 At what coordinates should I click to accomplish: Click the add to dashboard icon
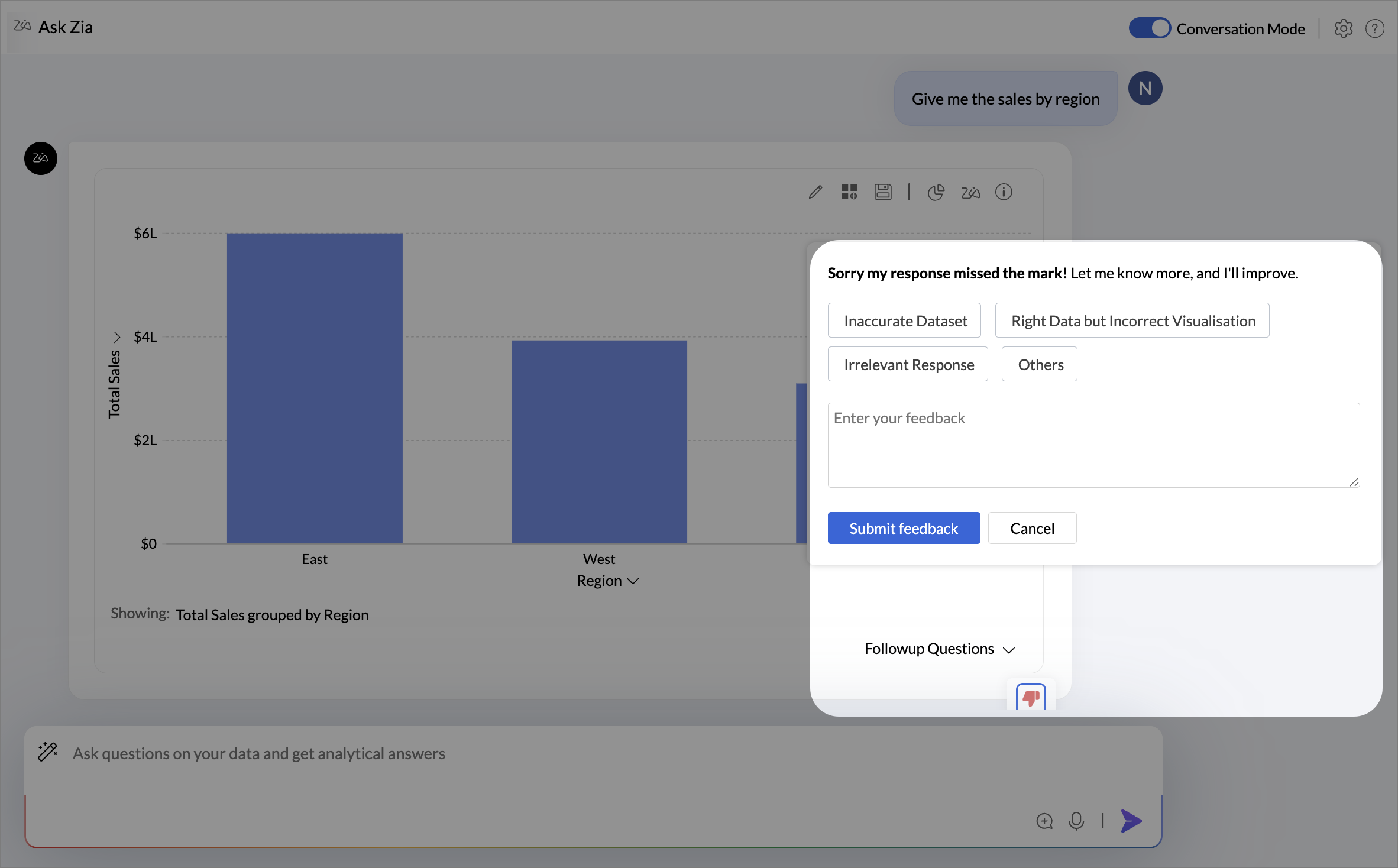[849, 192]
